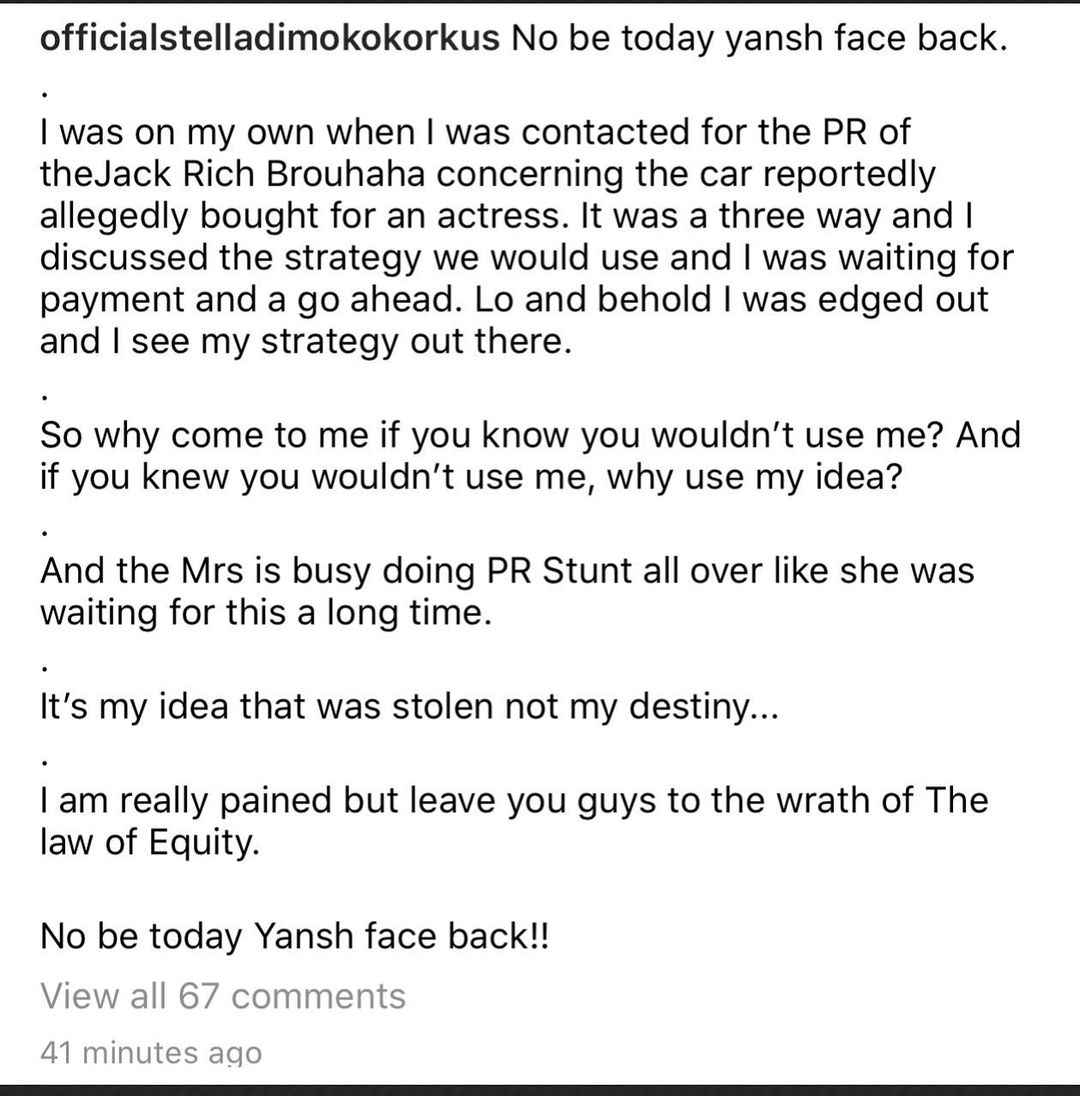Open the officialstelladimokokorkus profile link
The width and height of the screenshot is (1080, 1096).
click(x=270, y=38)
